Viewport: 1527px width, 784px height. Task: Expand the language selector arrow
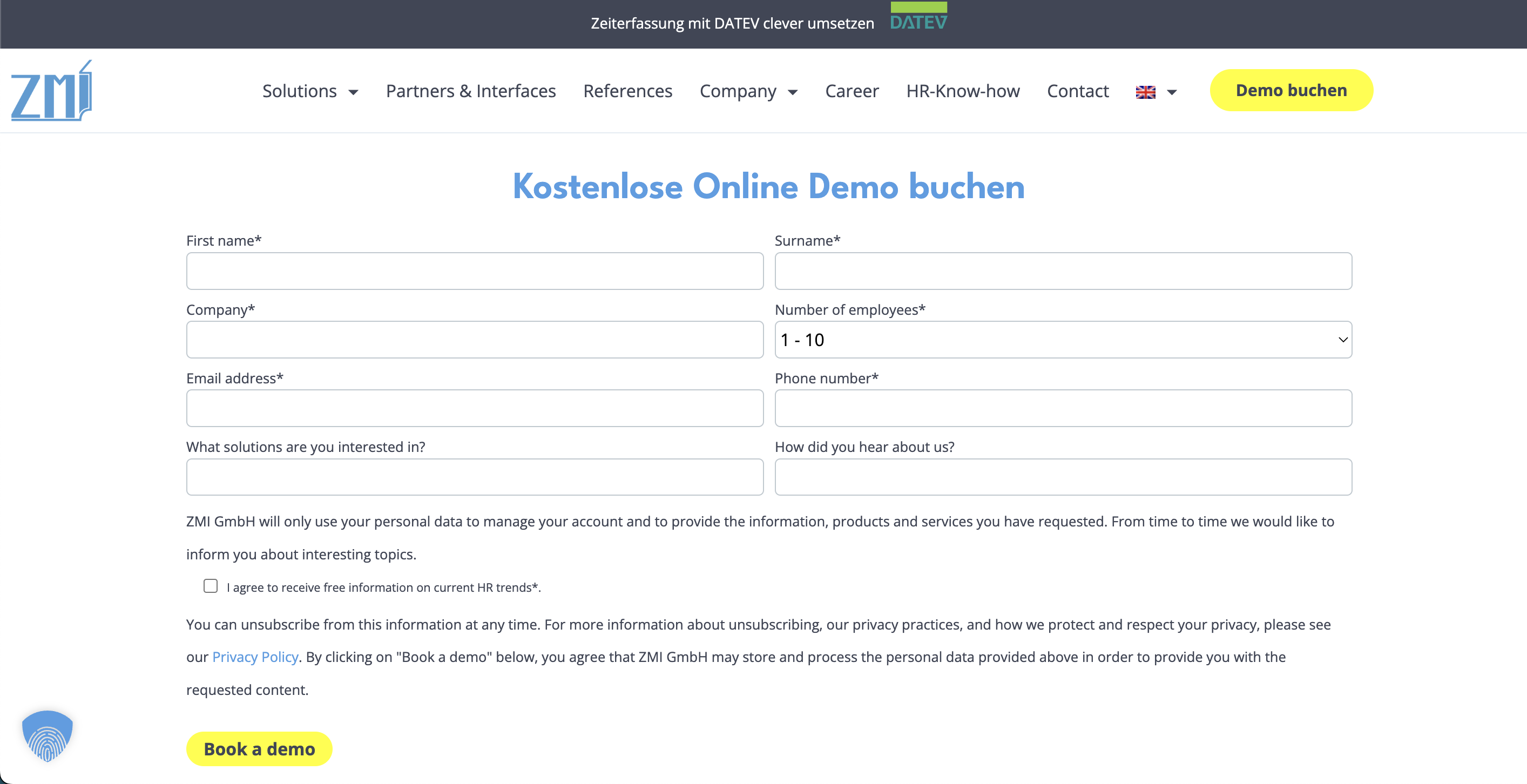pyautogui.click(x=1172, y=92)
